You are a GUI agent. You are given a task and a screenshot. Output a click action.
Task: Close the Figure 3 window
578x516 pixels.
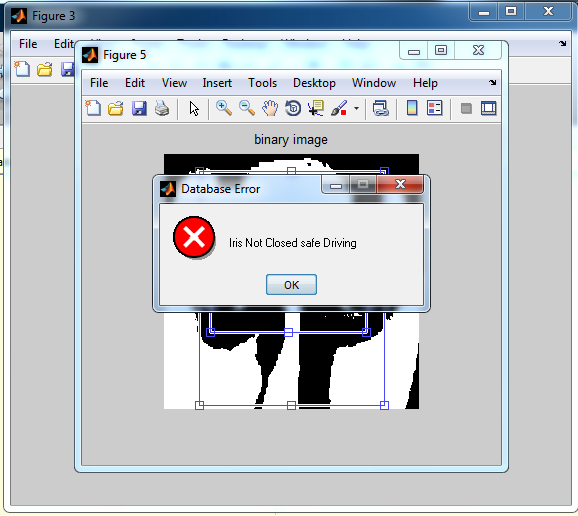[x=549, y=11]
